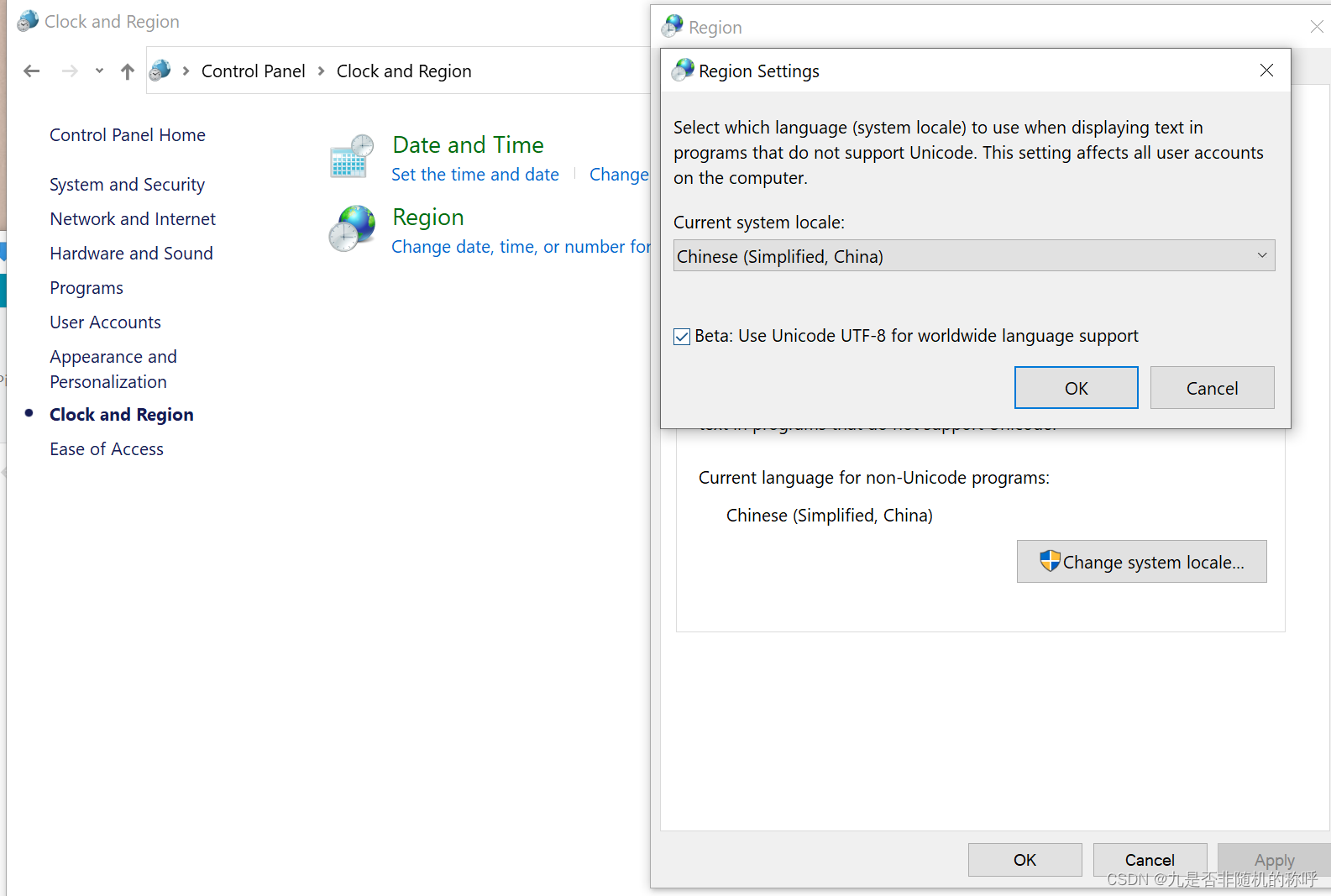
Task: Expand chevron before Control Panel breadcrumb
Action: pyautogui.click(x=186, y=71)
